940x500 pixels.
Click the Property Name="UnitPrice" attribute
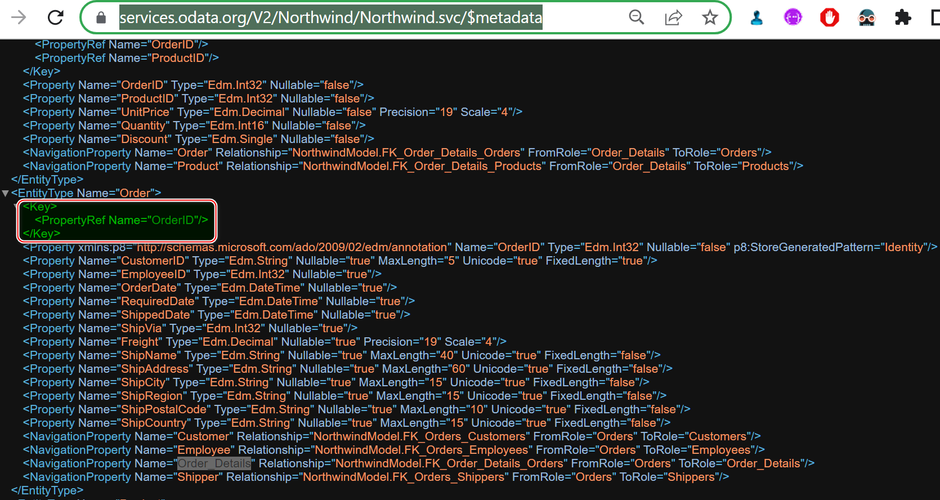[126, 112]
